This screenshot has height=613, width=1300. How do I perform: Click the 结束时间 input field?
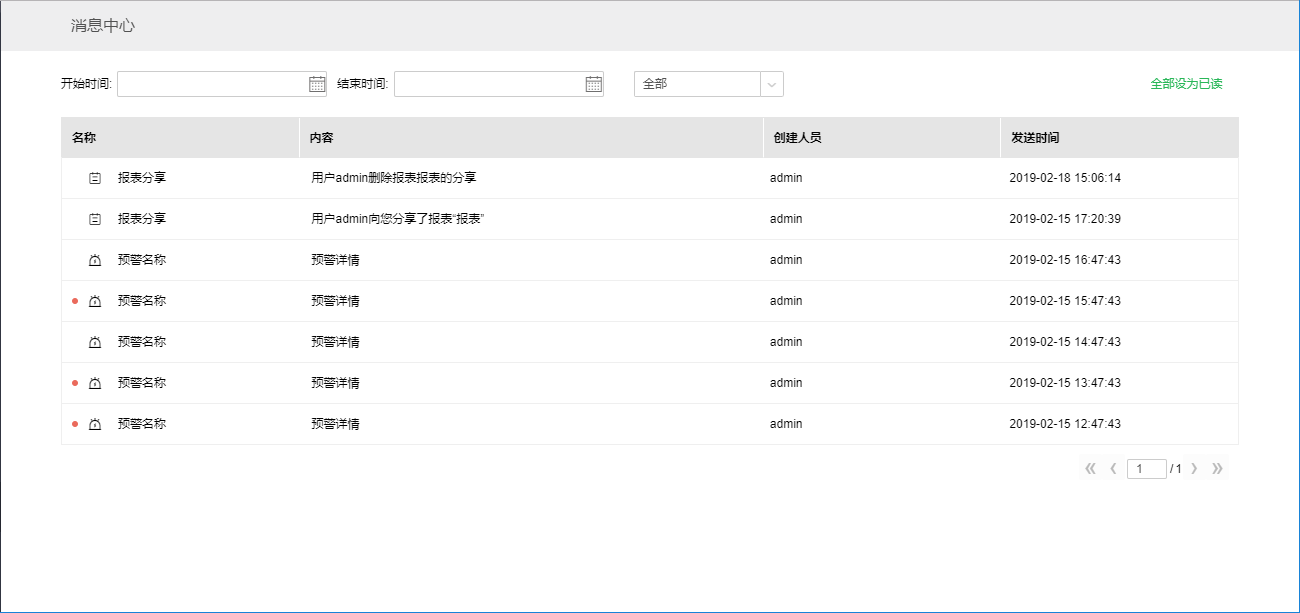tap(488, 84)
